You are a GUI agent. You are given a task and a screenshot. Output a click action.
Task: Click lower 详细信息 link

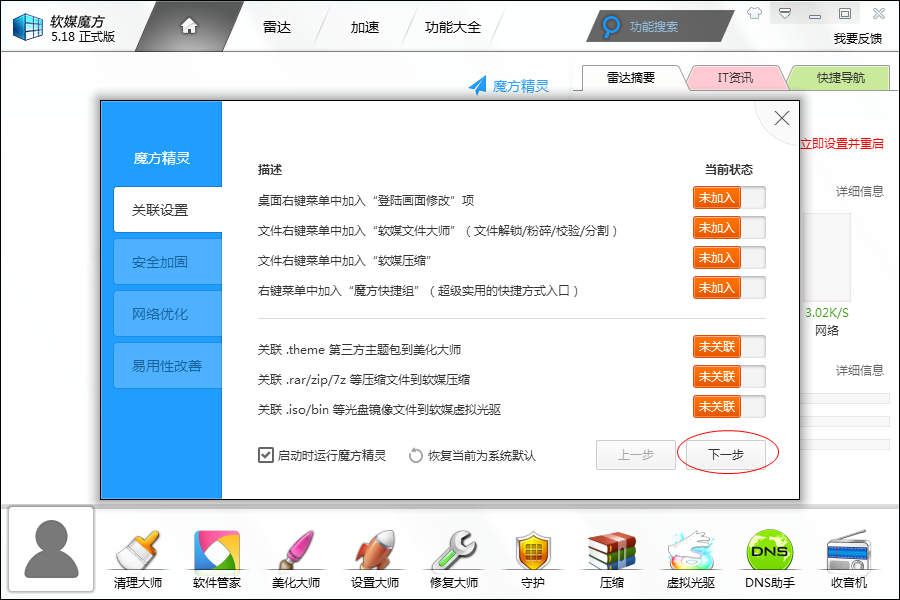[859, 370]
